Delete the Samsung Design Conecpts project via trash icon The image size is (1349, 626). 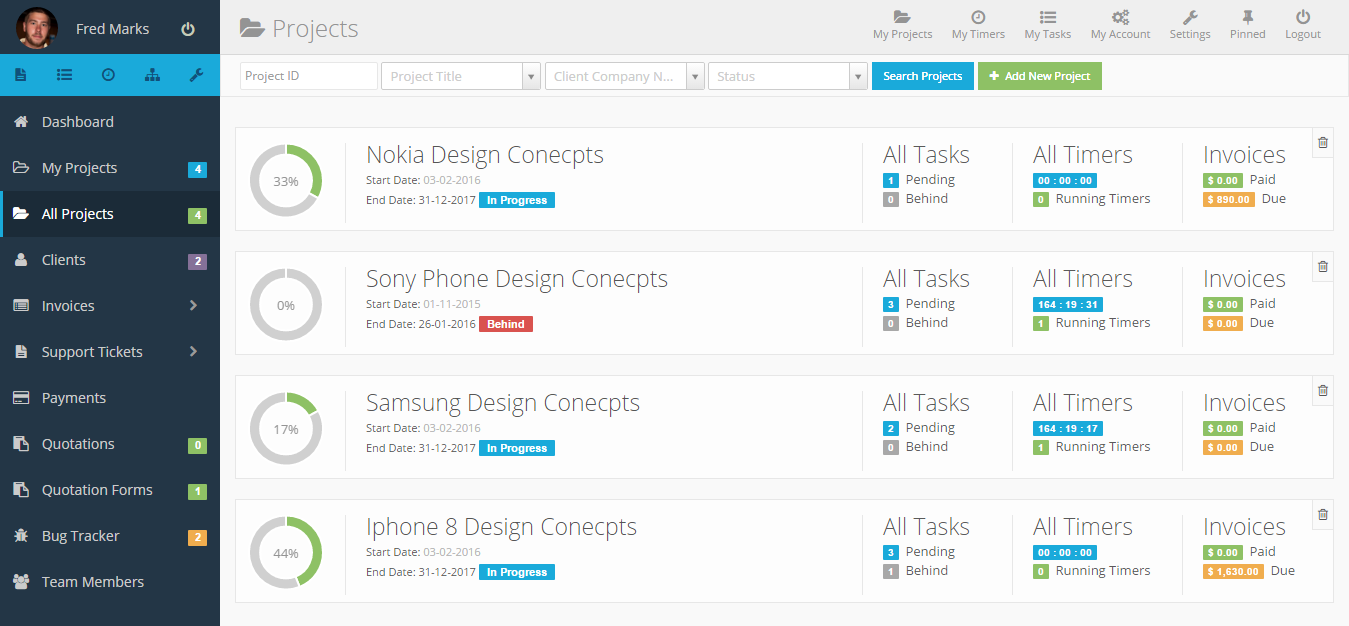click(x=1323, y=391)
